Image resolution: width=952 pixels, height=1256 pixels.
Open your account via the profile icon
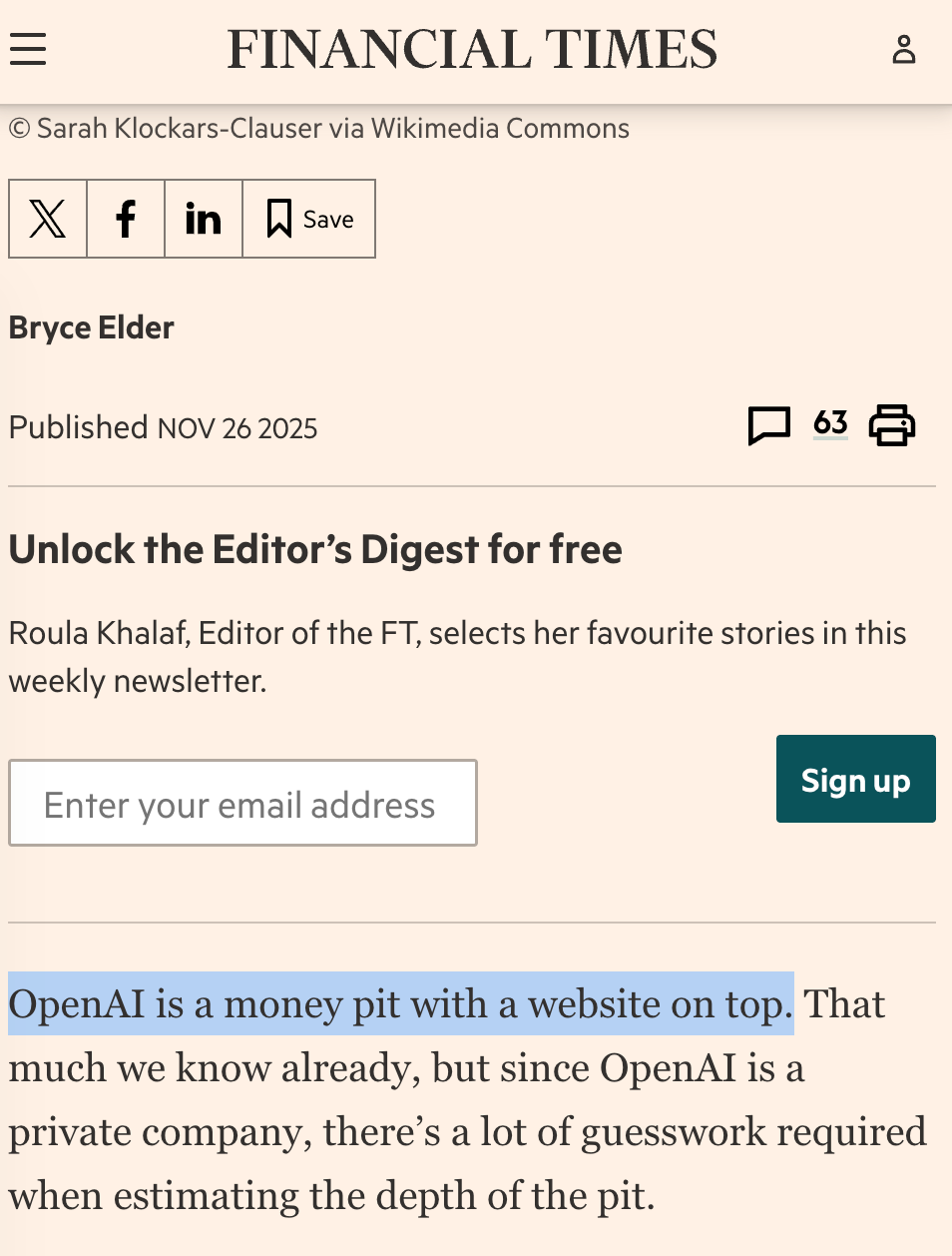tap(904, 49)
